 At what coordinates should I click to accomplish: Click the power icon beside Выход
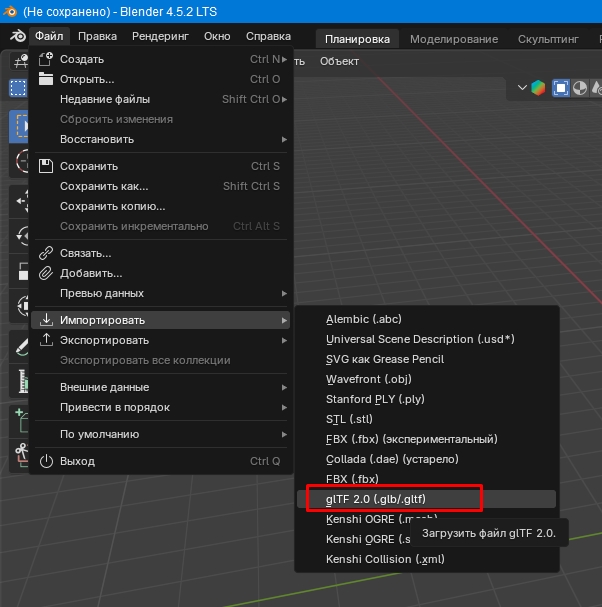pos(46,461)
